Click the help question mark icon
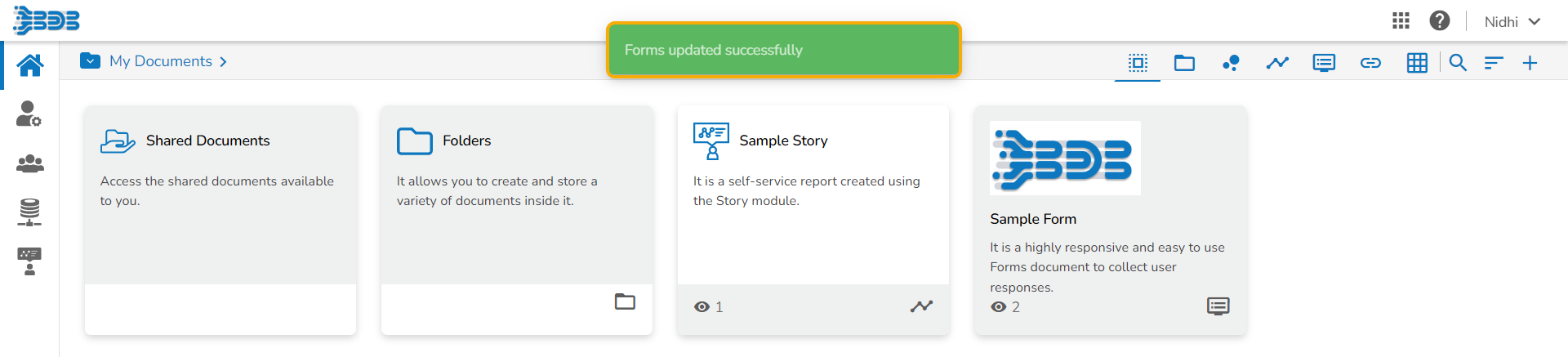The height and width of the screenshot is (357, 1568). coord(1439,21)
